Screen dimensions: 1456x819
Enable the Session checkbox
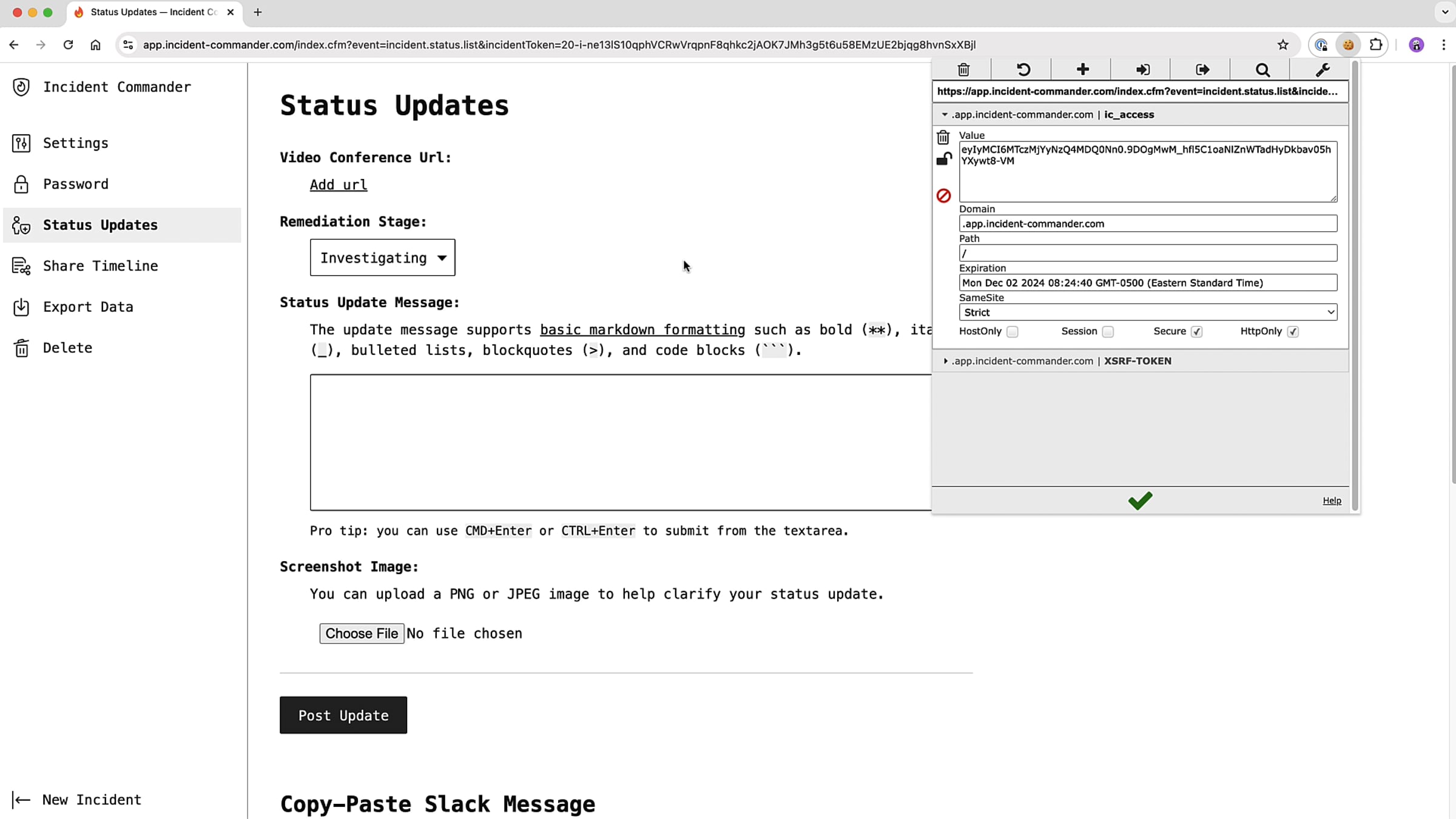1108,332
